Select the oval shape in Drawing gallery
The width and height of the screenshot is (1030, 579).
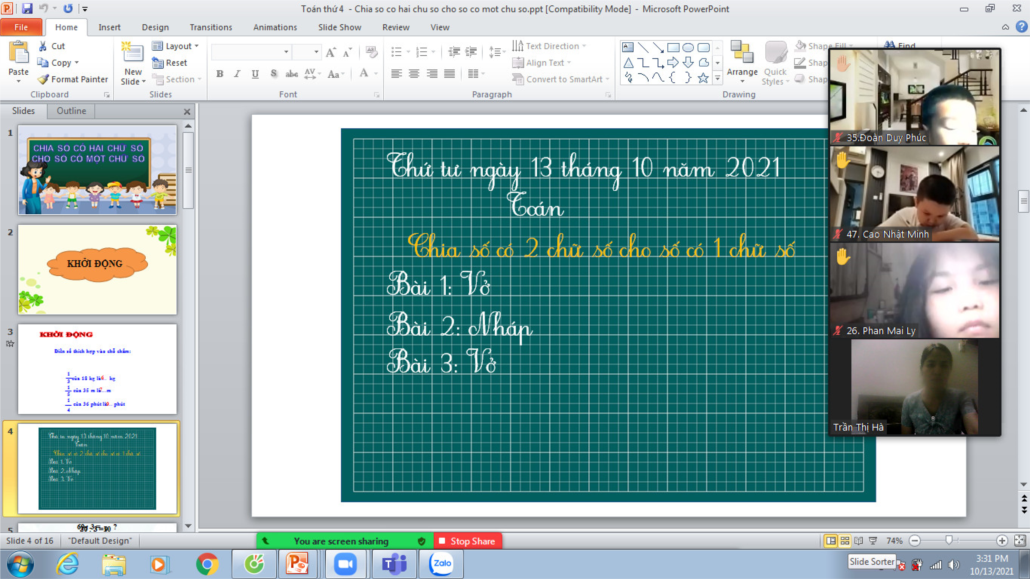688,47
